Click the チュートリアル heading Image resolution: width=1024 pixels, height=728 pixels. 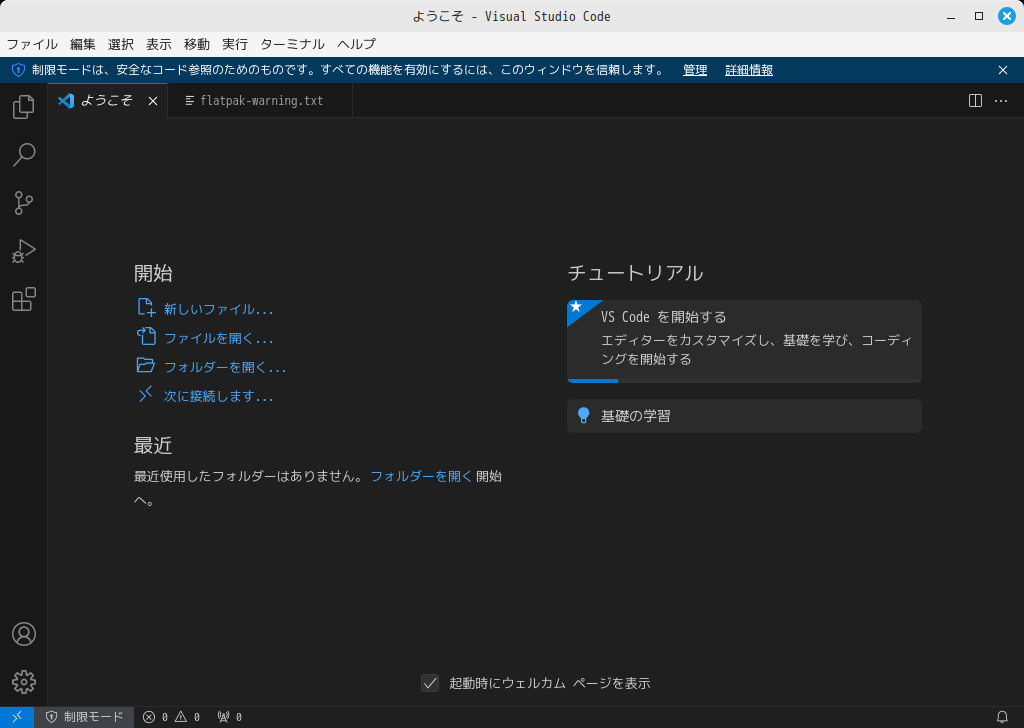tap(635, 273)
